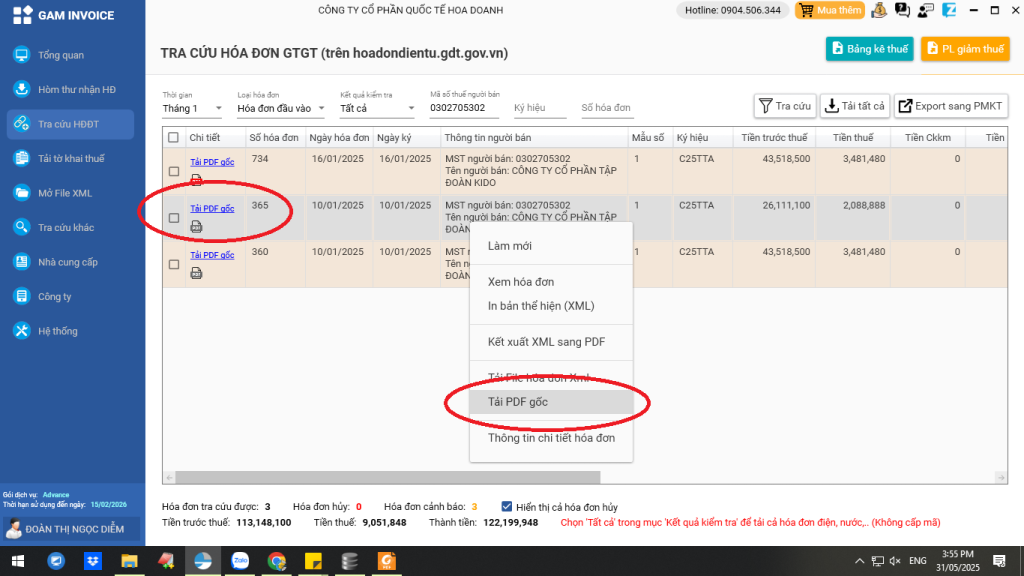Select Xem hóa đơn from context menu
This screenshot has width=1024, height=576.
point(551,282)
